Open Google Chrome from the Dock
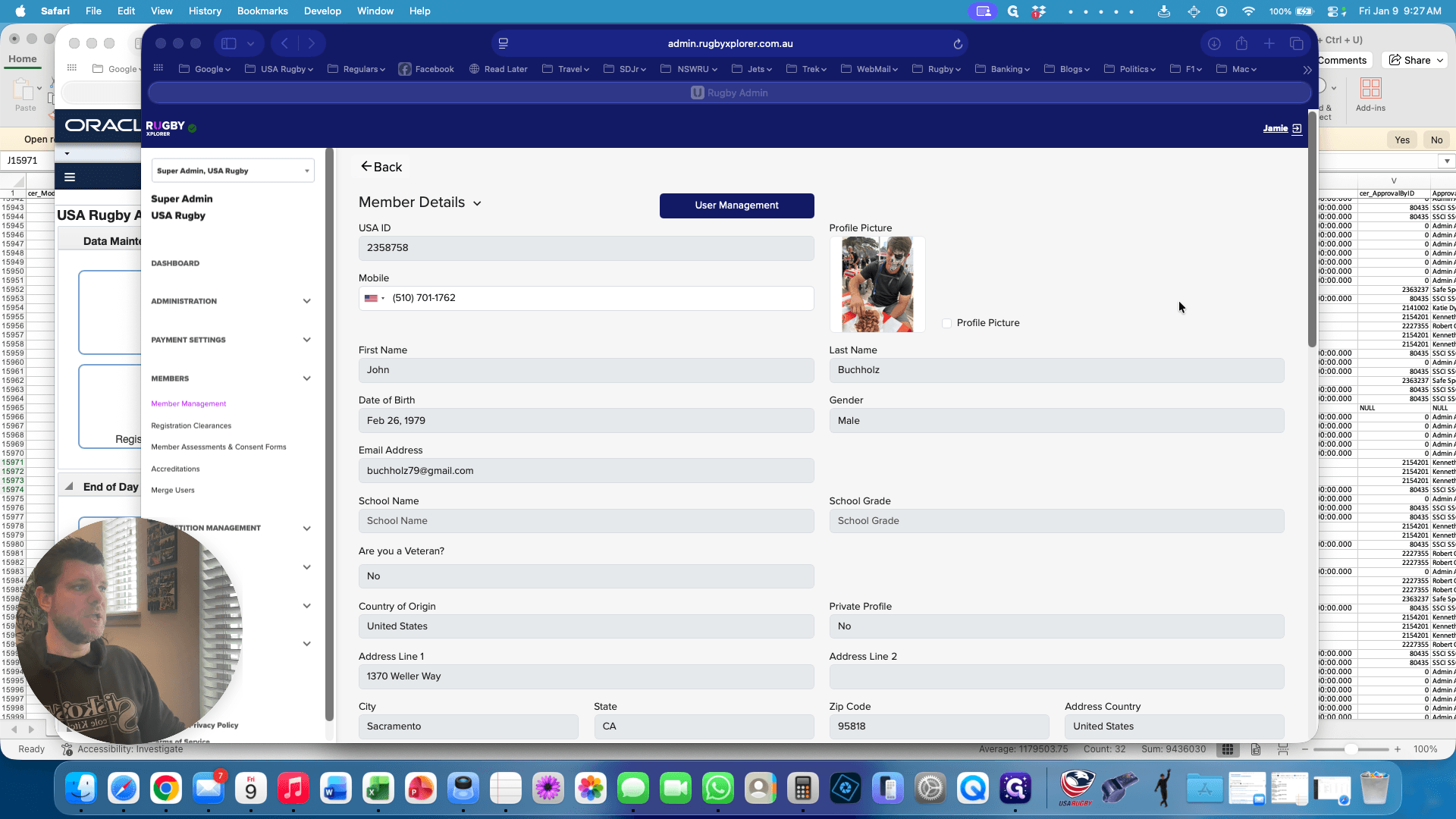The image size is (1456, 819). click(x=166, y=789)
